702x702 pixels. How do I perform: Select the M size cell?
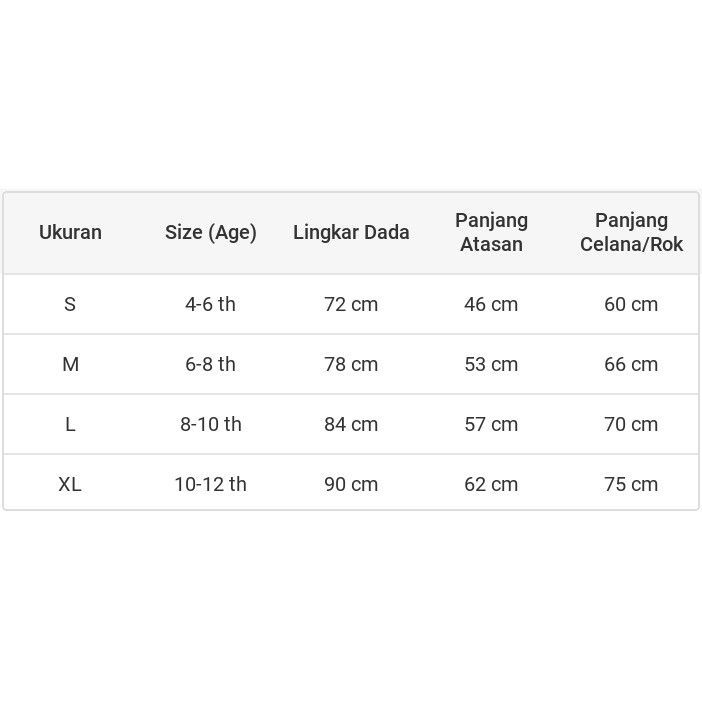(x=70, y=364)
